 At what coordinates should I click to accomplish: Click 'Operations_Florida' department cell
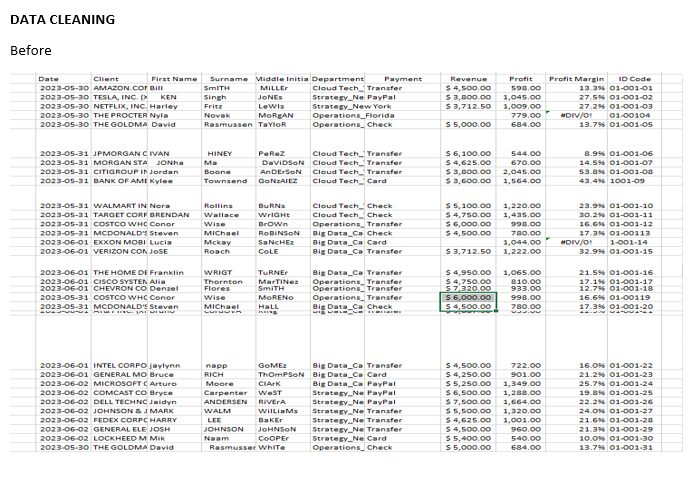[354, 116]
